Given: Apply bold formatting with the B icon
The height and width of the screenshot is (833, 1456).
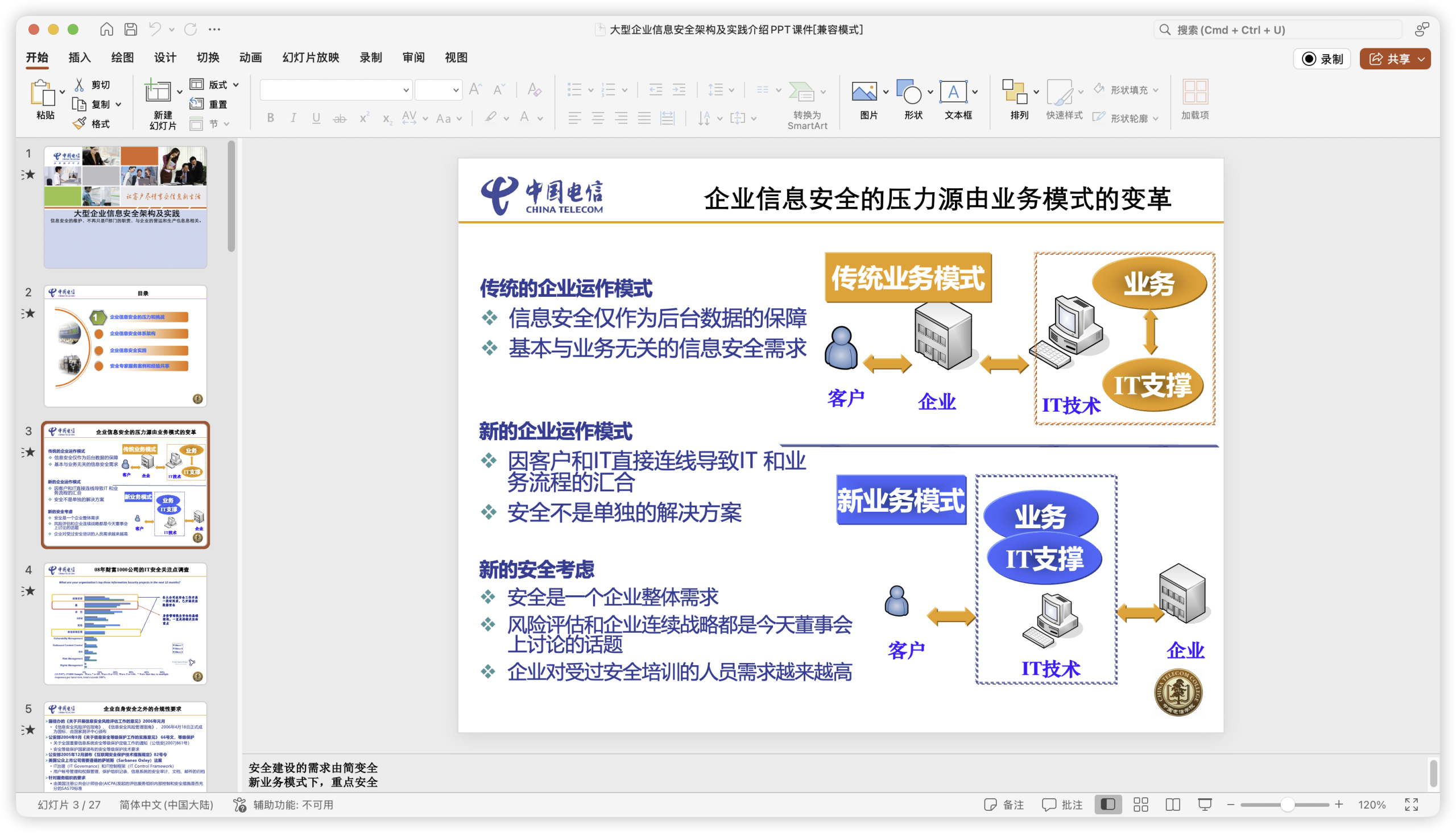Looking at the screenshot, I should pyautogui.click(x=270, y=118).
